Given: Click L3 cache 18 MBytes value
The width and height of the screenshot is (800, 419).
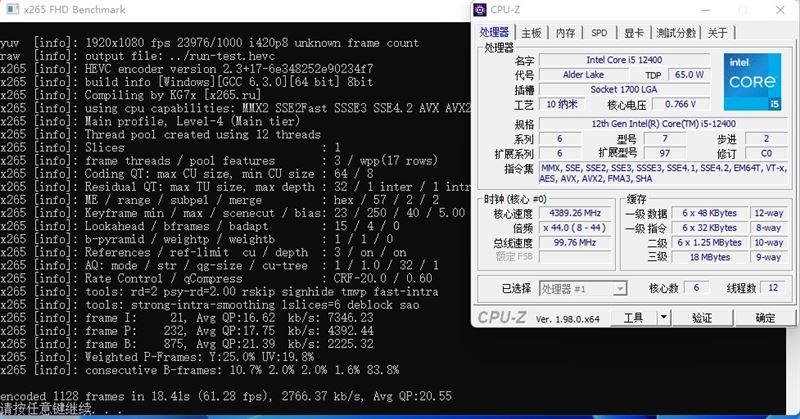Looking at the screenshot, I should 709,257.
